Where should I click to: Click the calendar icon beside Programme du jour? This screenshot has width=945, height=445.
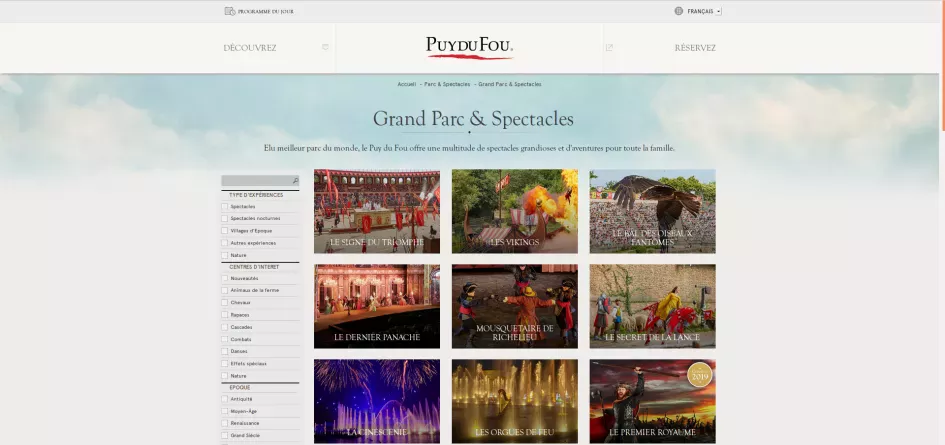pos(230,11)
